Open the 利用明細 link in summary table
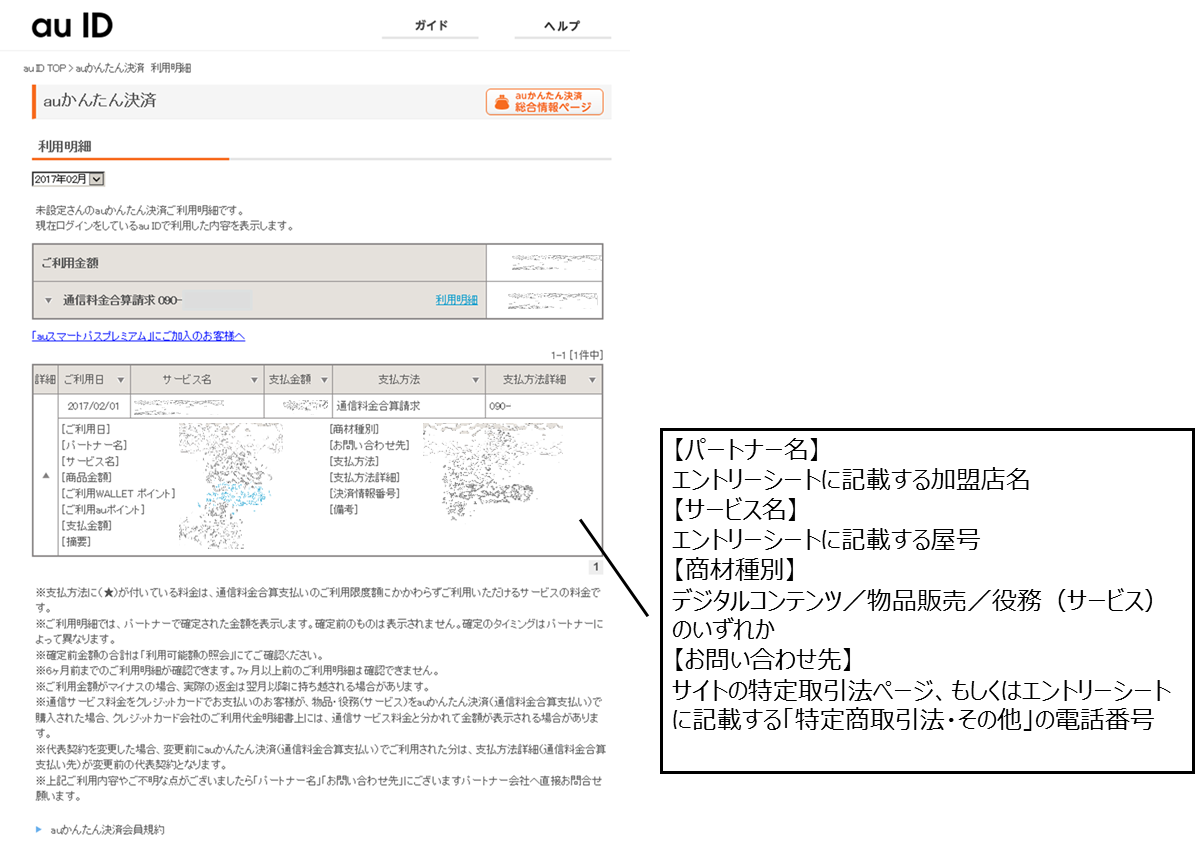This screenshot has height=855, width=1195. click(x=454, y=299)
